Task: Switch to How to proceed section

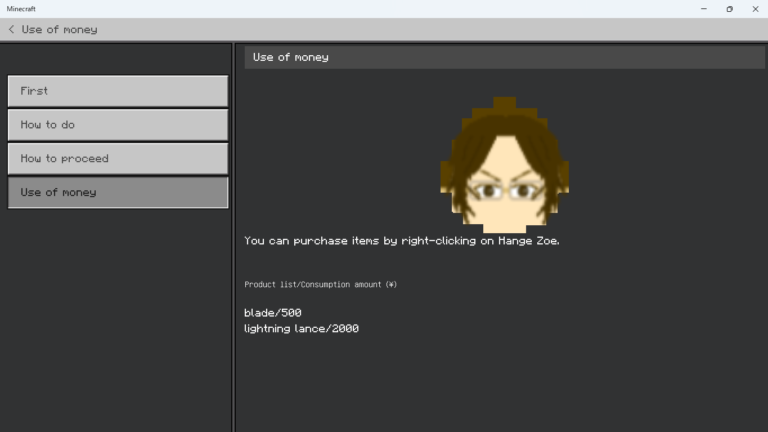Action: 117,158
